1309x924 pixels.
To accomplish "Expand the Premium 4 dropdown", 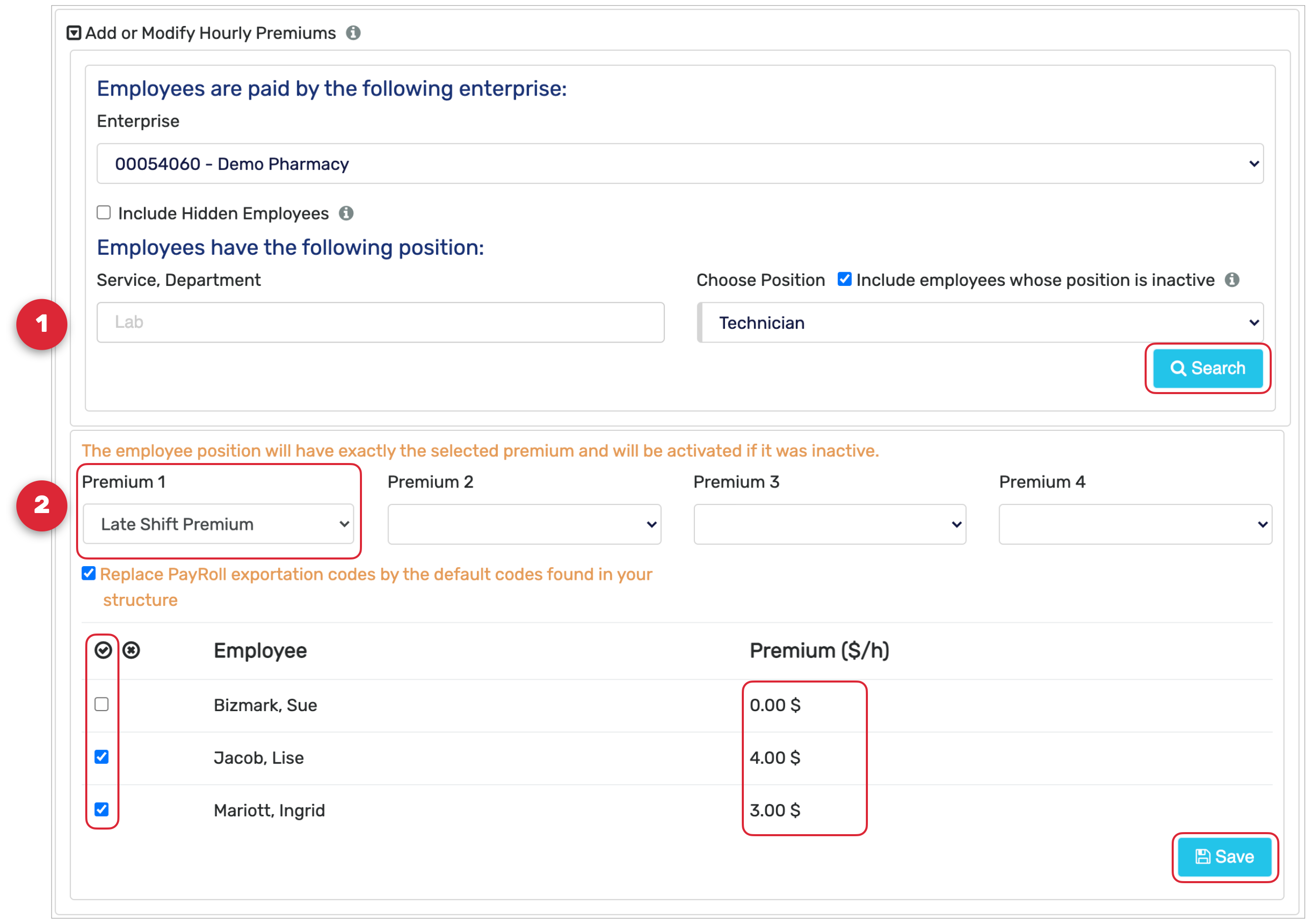I will (1135, 524).
